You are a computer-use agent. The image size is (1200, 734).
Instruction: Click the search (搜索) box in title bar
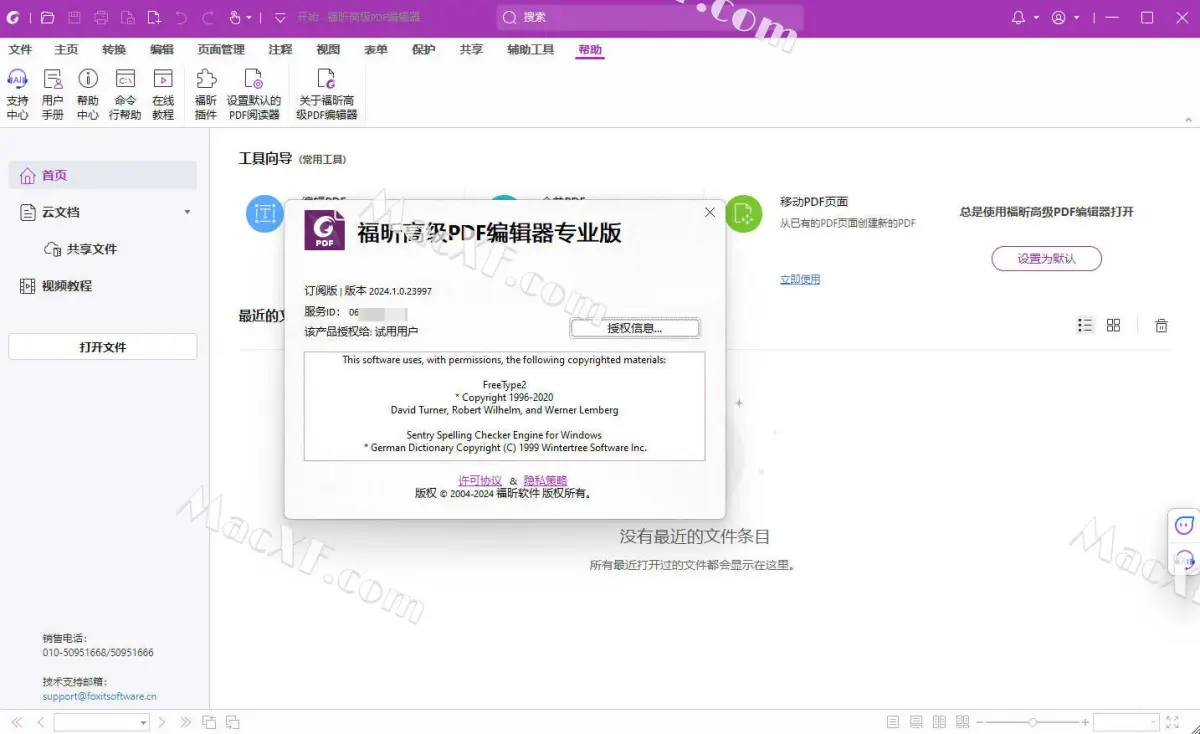click(650, 17)
